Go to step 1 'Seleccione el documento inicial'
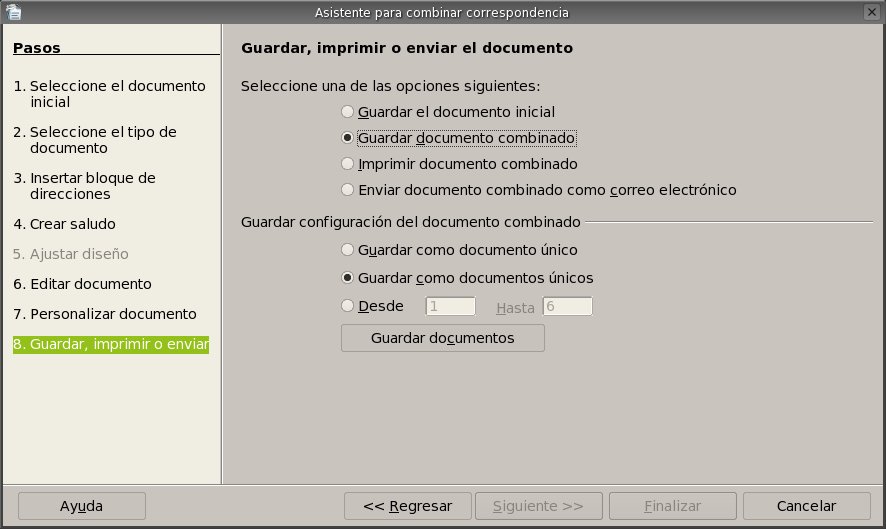 [109, 94]
